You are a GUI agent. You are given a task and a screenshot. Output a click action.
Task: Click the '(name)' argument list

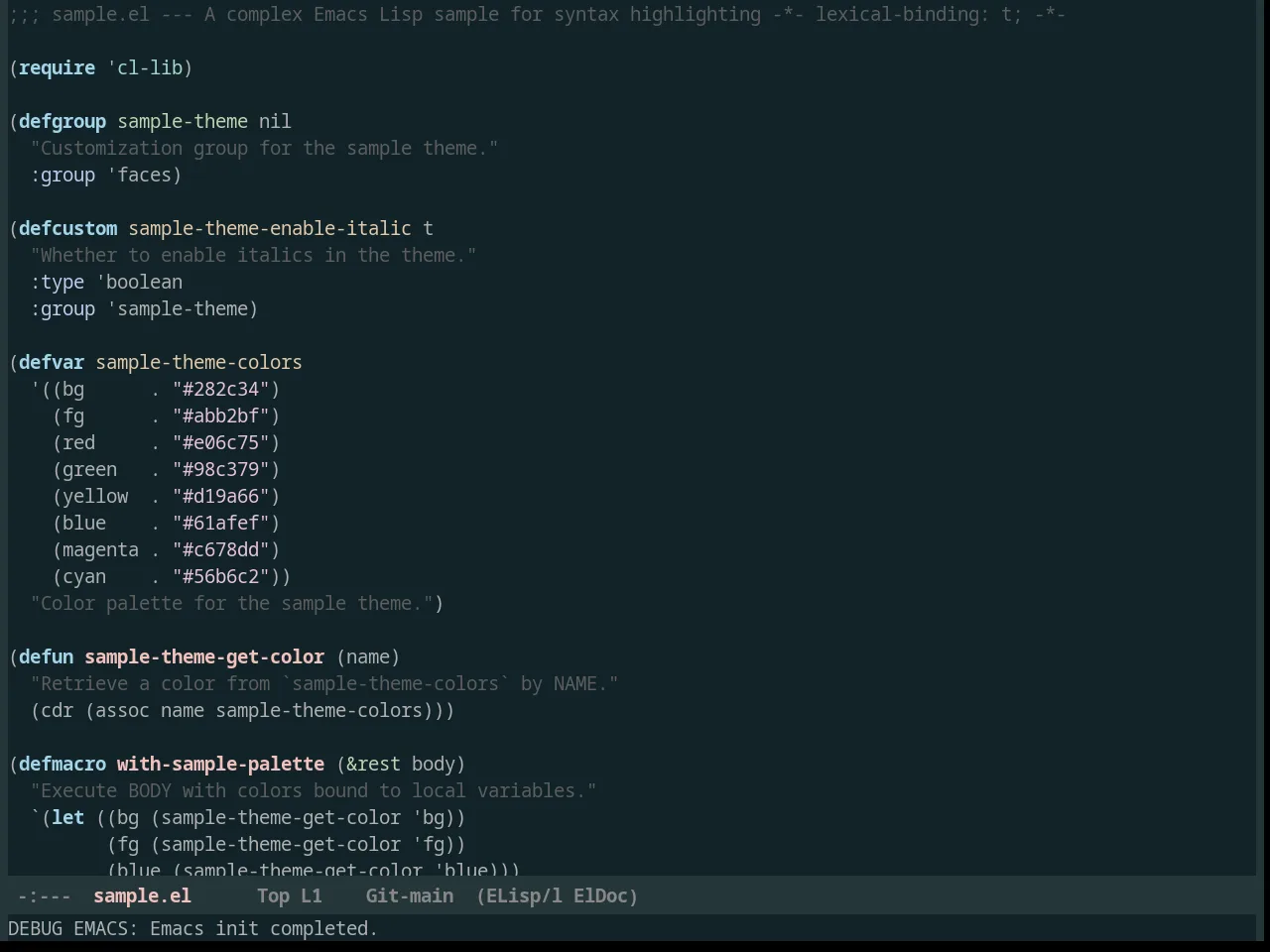[x=368, y=656]
